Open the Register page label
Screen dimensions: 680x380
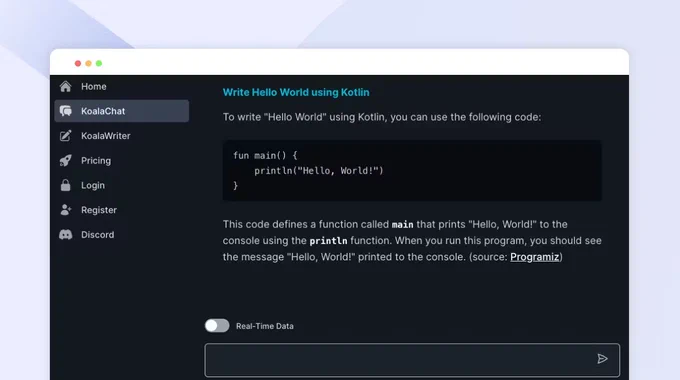coord(99,210)
